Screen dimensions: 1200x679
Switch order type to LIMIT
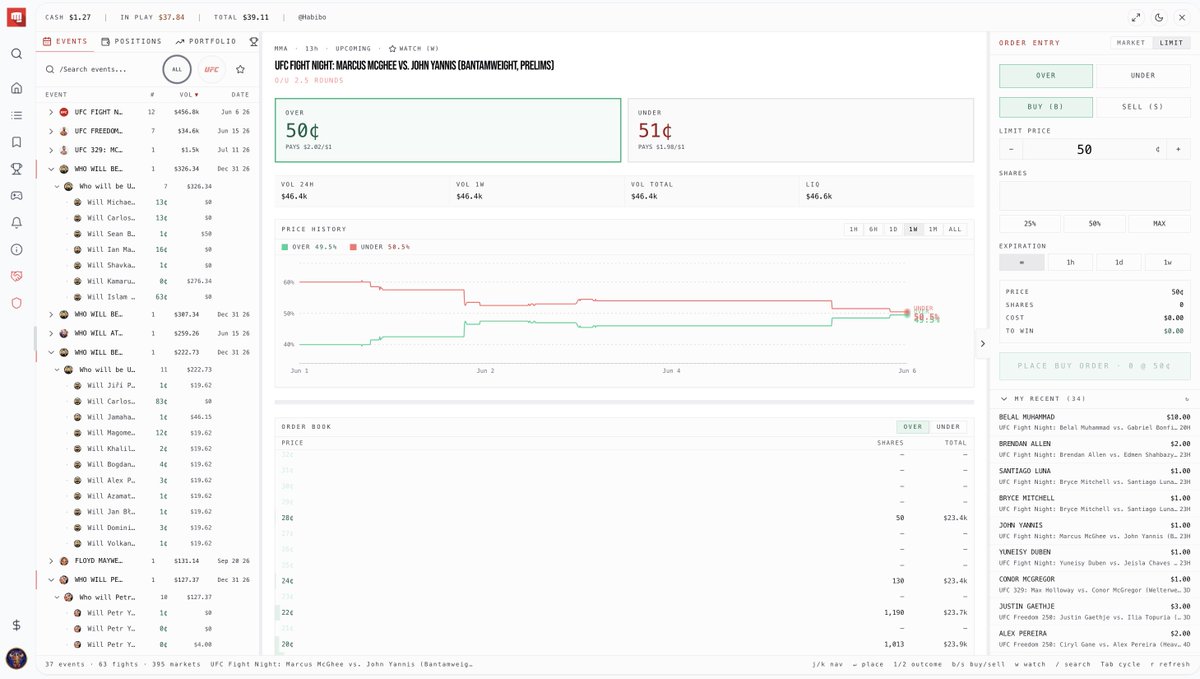point(1171,43)
